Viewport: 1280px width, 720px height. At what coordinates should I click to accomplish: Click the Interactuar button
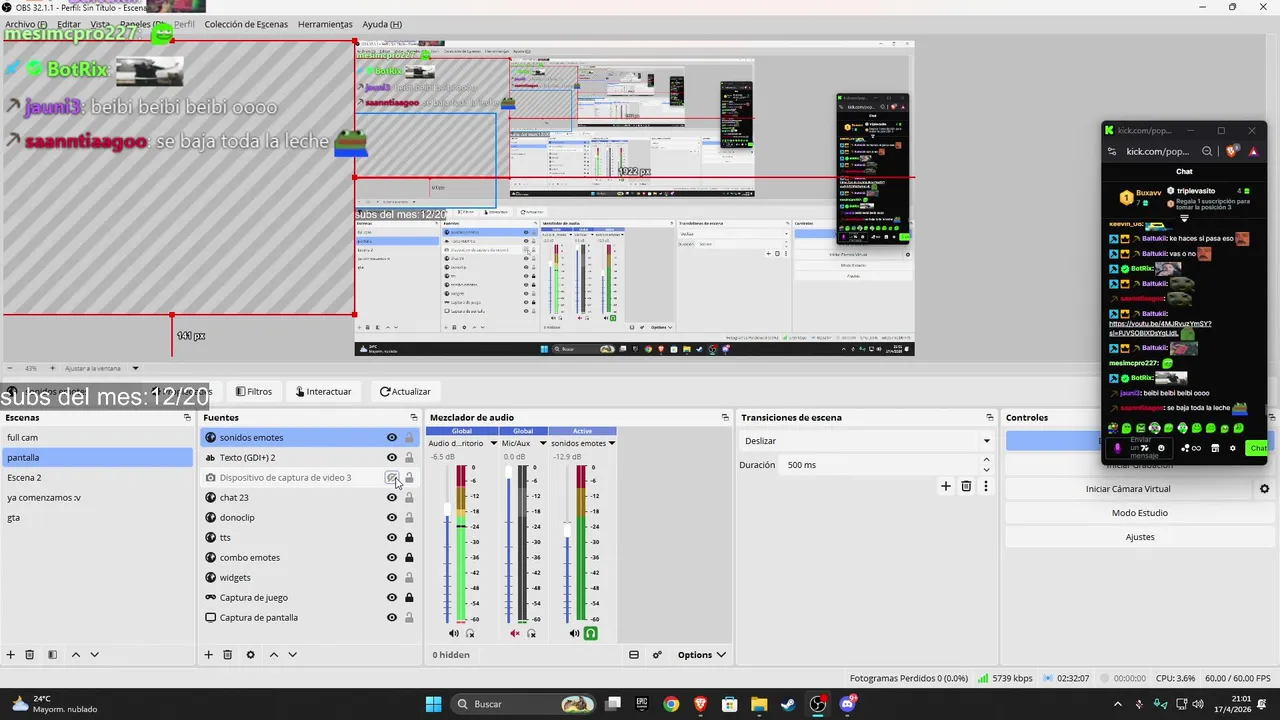point(322,391)
